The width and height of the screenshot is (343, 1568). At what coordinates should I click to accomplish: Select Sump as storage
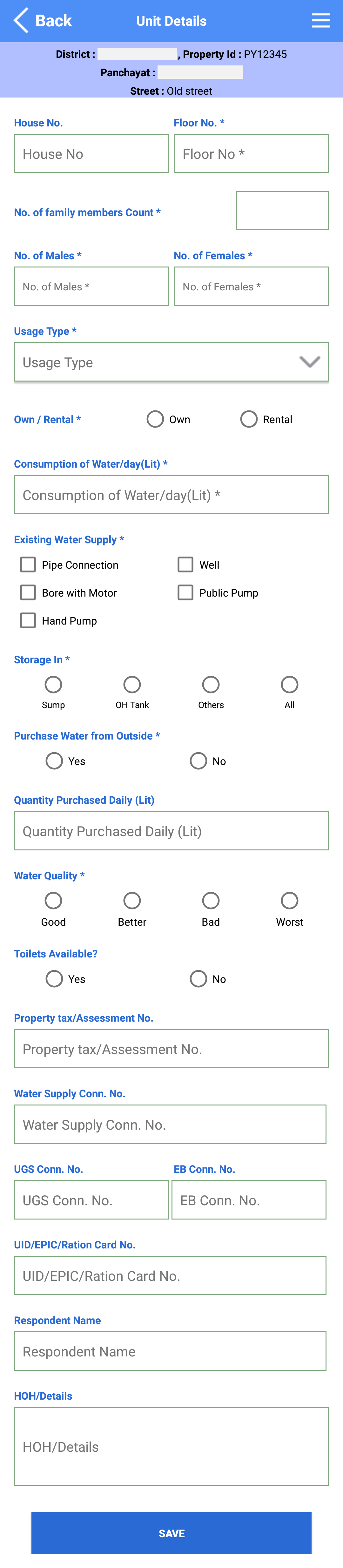(x=54, y=685)
